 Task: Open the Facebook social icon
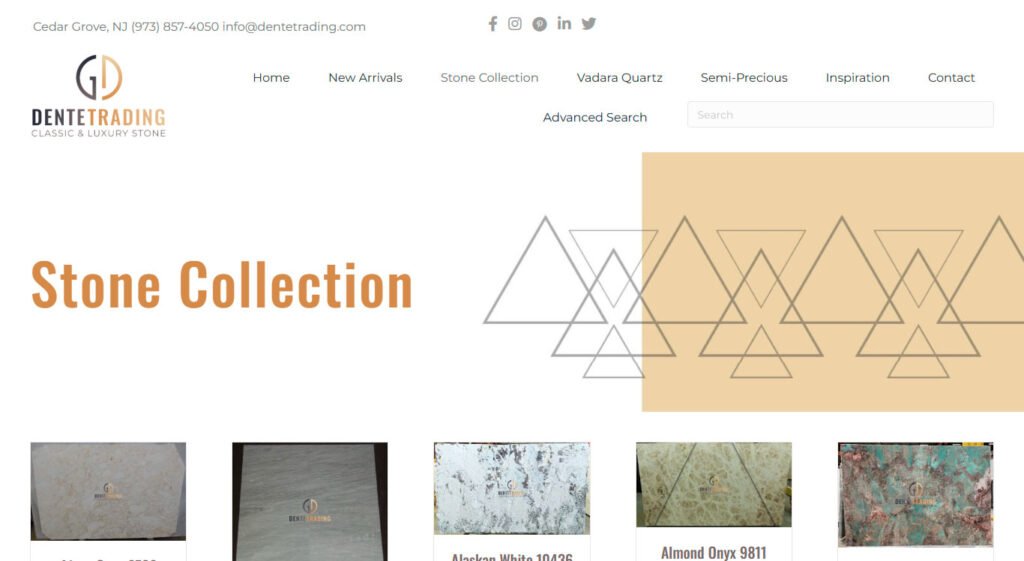(492, 24)
